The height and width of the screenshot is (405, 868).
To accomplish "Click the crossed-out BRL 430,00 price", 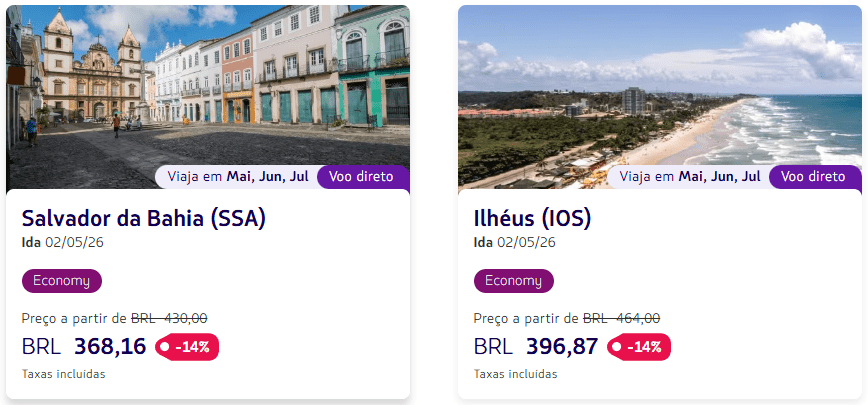I will point(169,318).
